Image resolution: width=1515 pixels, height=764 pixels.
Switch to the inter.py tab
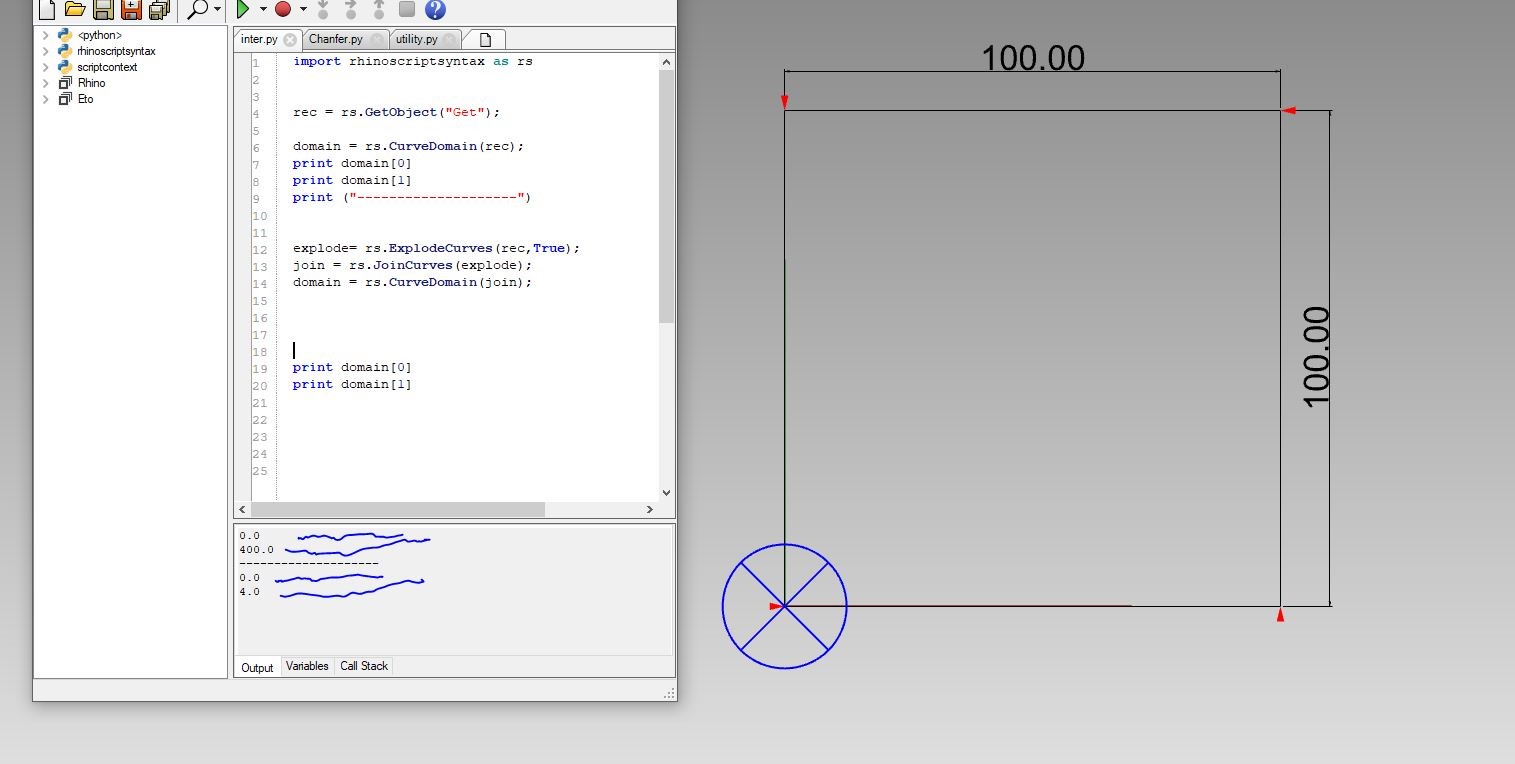click(x=259, y=39)
